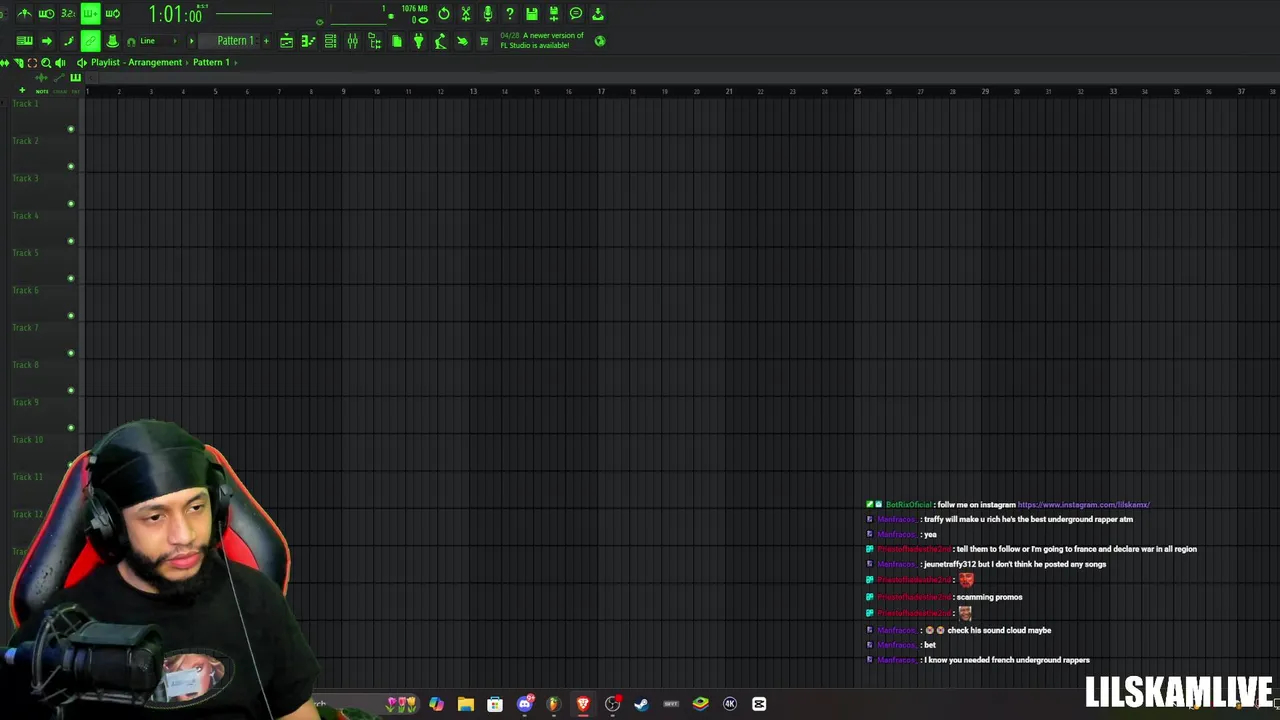Viewport: 1280px width, 720px height.
Task: Click bar 17 on the timeline ruler
Action: click(601, 92)
